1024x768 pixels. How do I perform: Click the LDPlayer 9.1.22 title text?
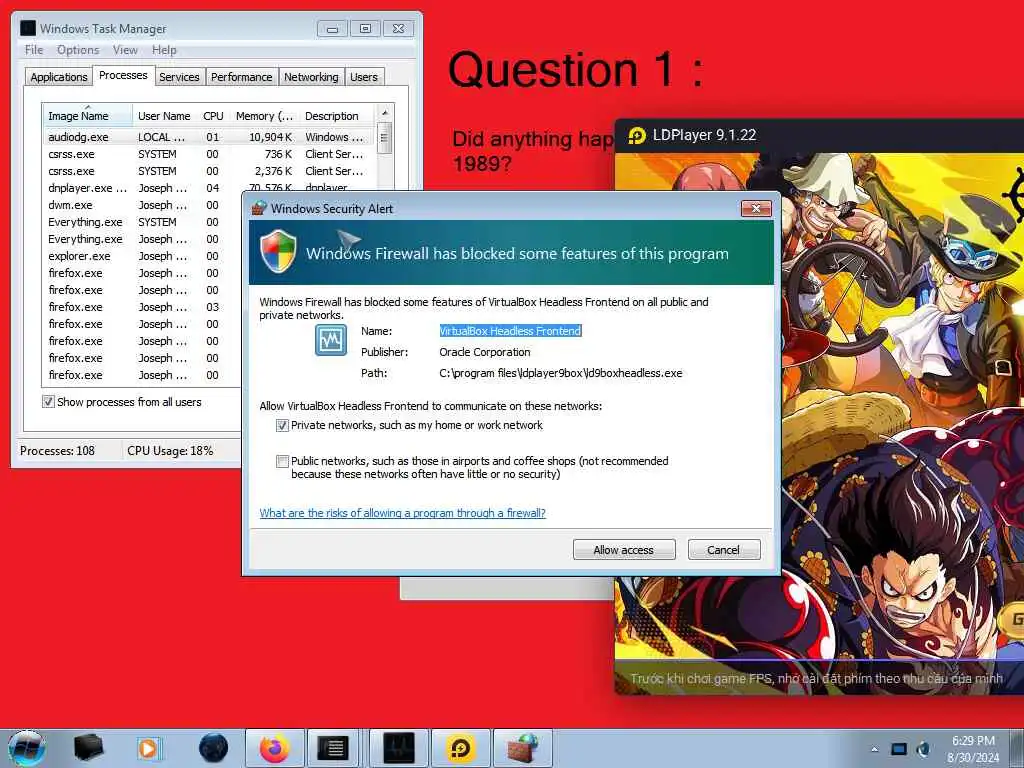point(705,135)
